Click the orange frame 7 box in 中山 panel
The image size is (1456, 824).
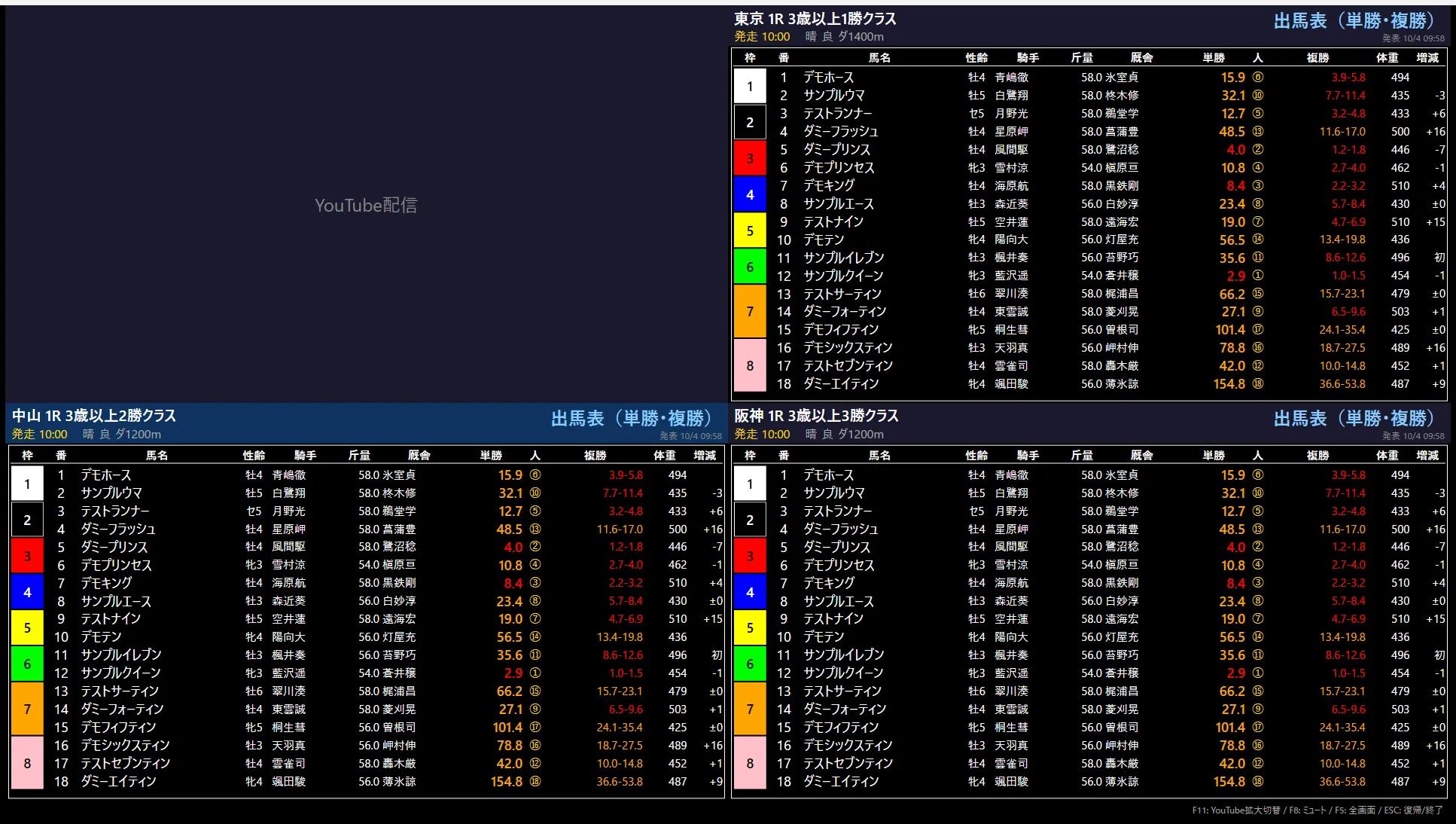click(x=27, y=709)
